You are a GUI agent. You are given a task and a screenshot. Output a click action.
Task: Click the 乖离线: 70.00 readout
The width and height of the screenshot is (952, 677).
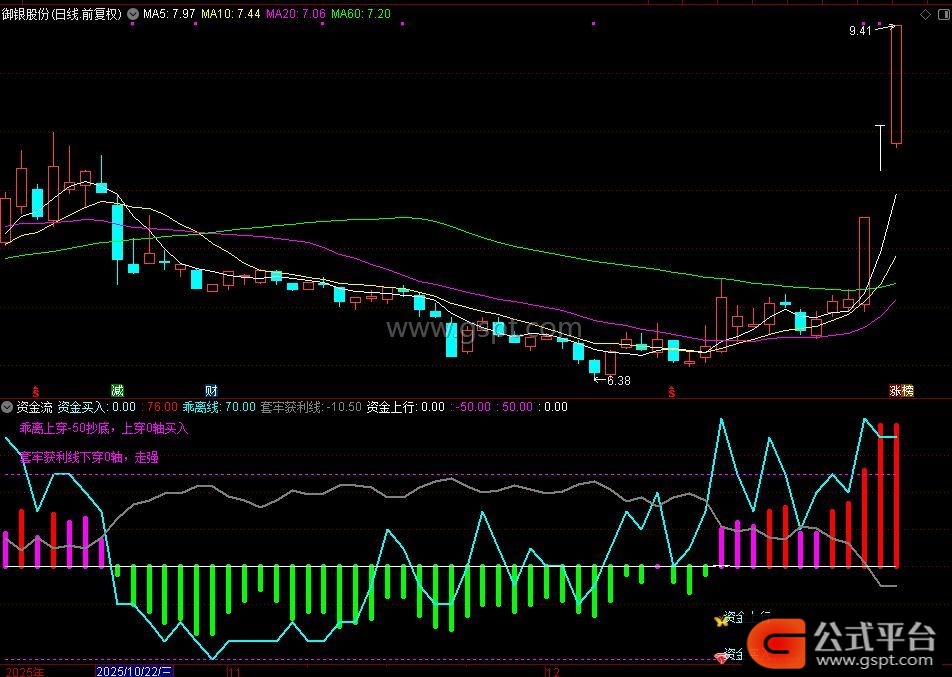click(x=219, y=407)
